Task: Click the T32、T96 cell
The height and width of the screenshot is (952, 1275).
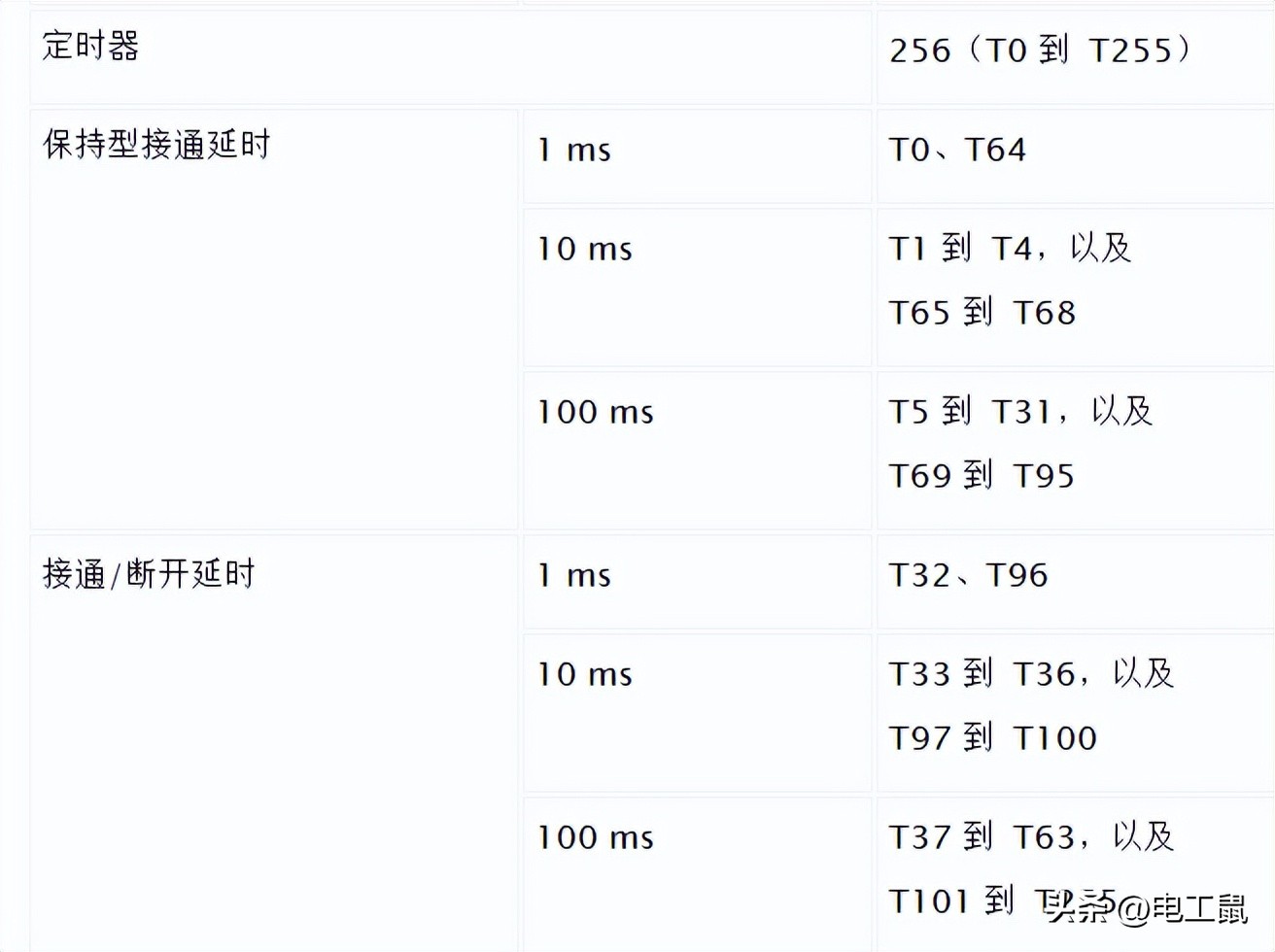Action: (1076, 581)
